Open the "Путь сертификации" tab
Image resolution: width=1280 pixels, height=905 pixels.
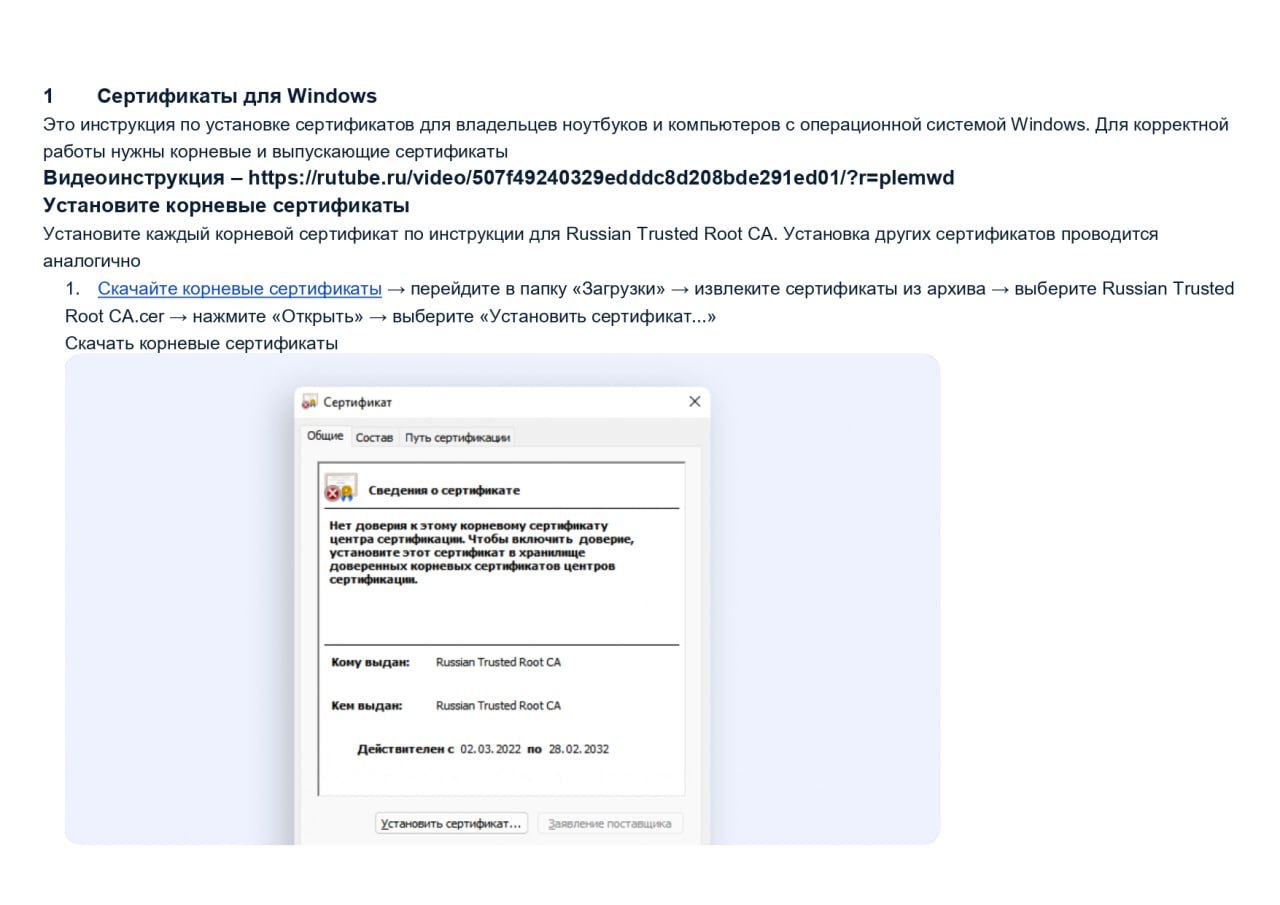coord(458,438)
